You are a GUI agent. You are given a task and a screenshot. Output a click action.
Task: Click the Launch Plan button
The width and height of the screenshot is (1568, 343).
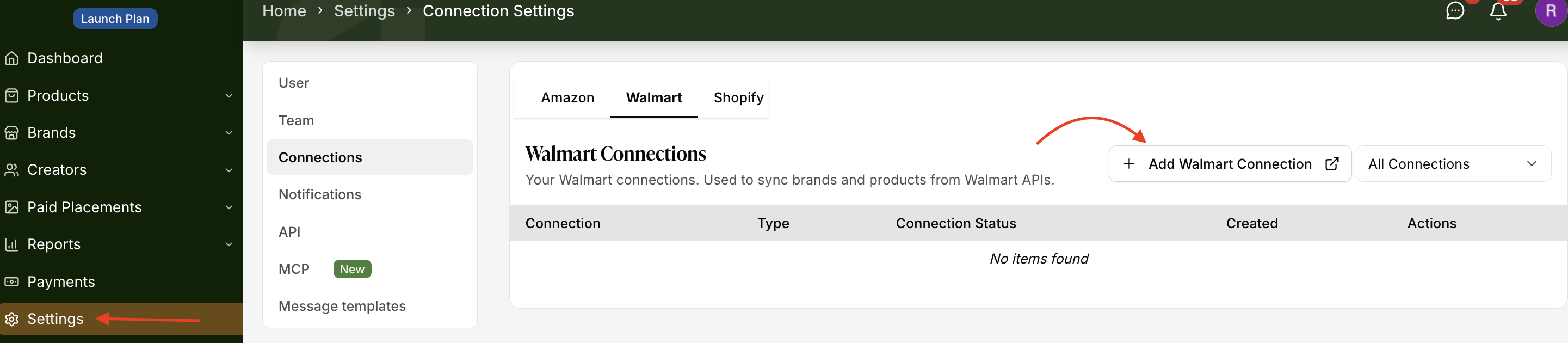coord(115,19)
